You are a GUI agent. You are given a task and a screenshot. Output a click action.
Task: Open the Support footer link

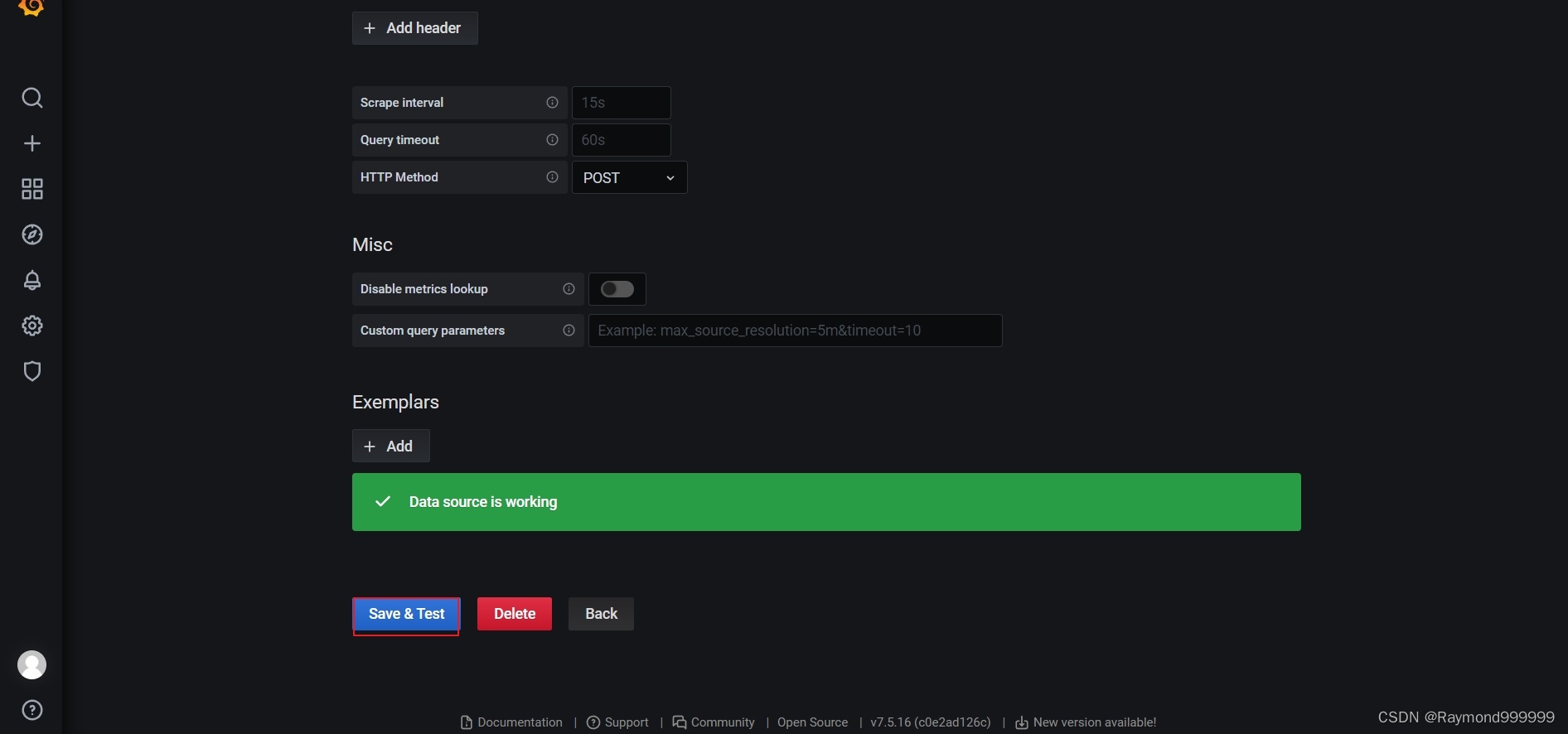pos(617,722)
